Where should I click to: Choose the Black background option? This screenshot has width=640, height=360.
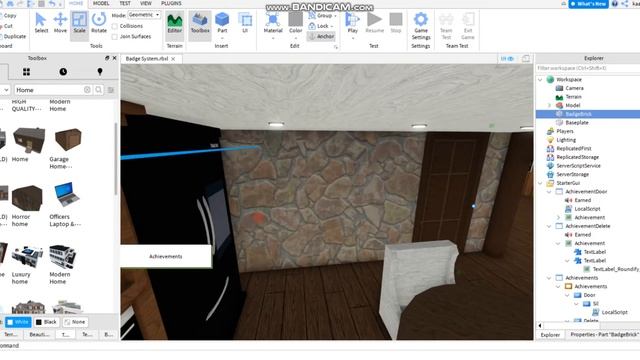coord(46,322)
